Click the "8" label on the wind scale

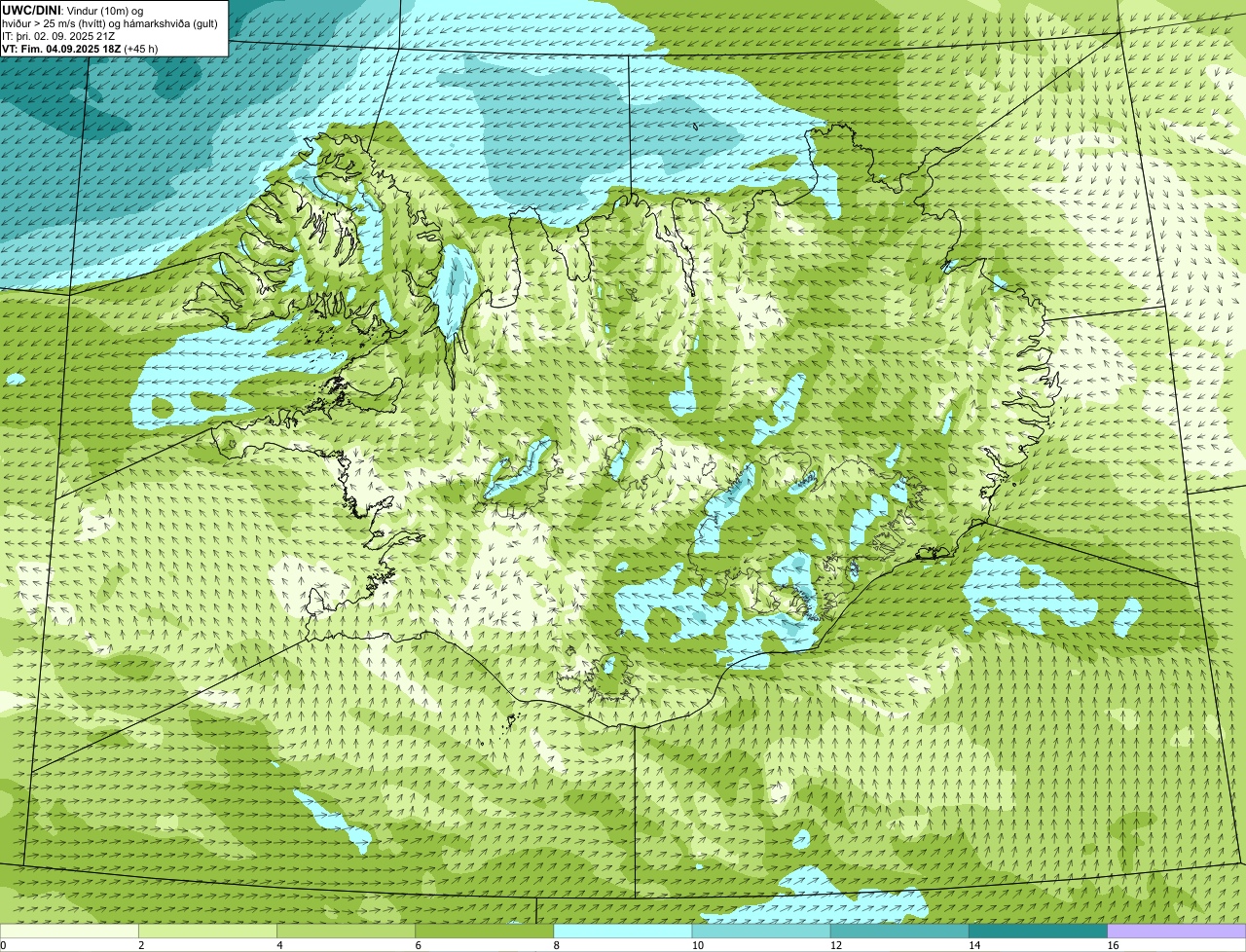(557, 945)
